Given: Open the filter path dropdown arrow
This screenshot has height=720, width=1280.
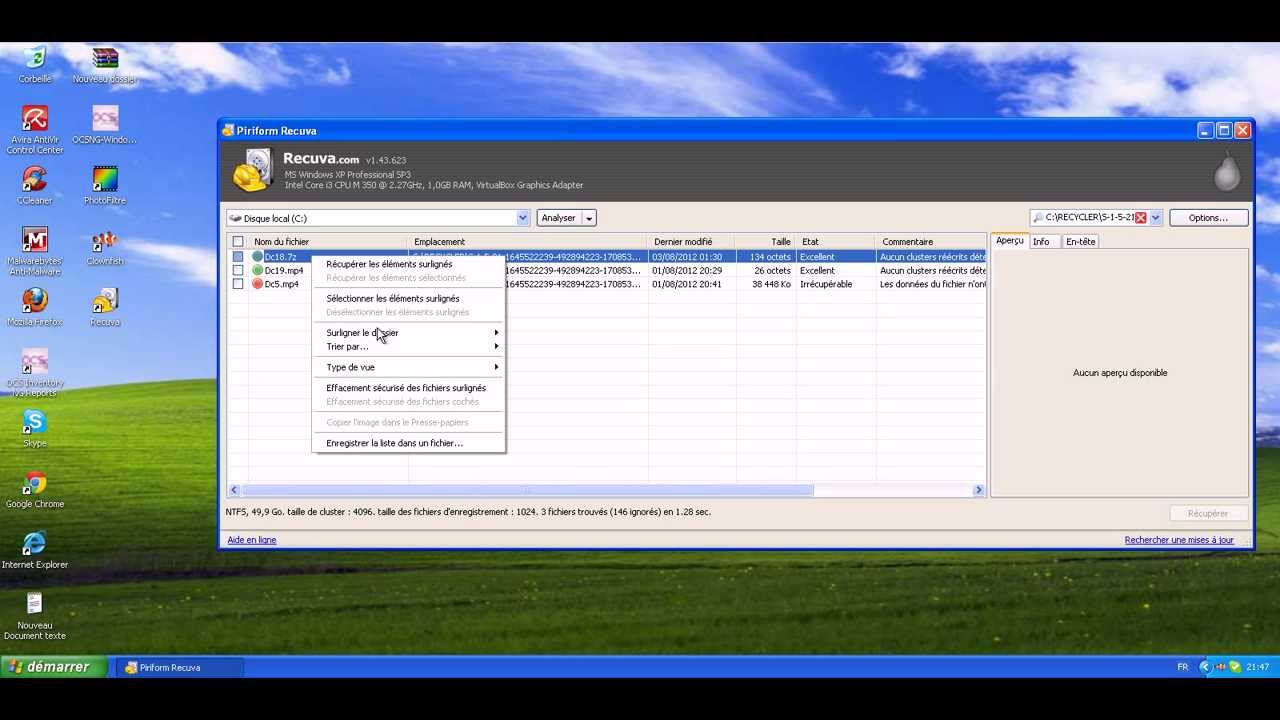Looking at the screenshot, I should click(1155, 218).
